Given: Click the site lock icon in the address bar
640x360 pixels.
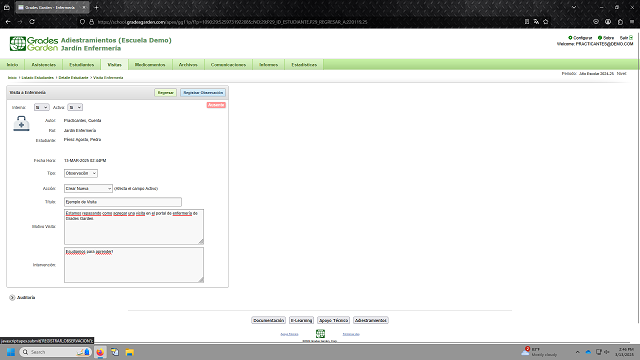Looking at the screenshot, I should point(91,22).
